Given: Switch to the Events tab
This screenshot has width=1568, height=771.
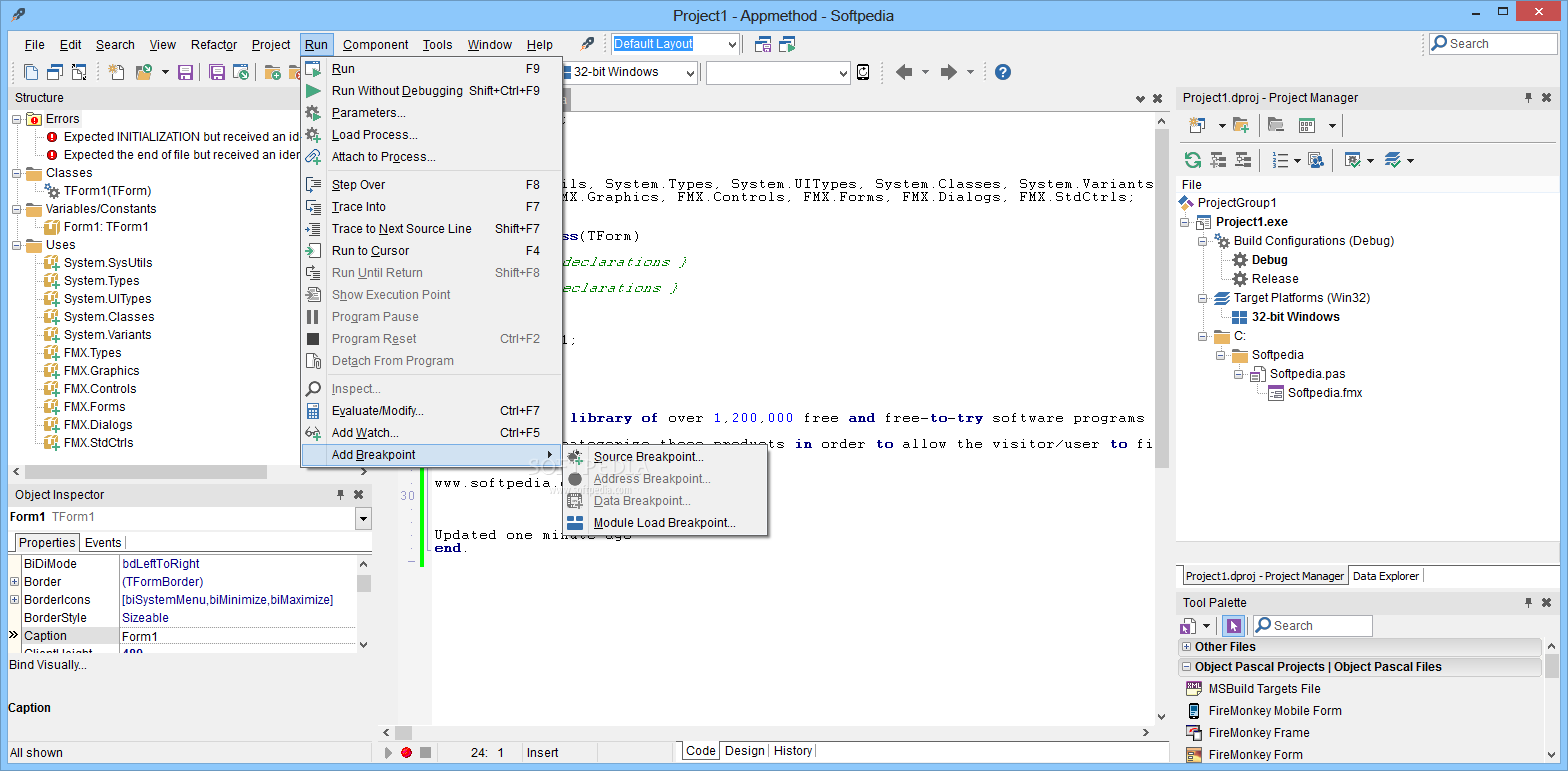Looking at the screenshot, I should 103,543.
